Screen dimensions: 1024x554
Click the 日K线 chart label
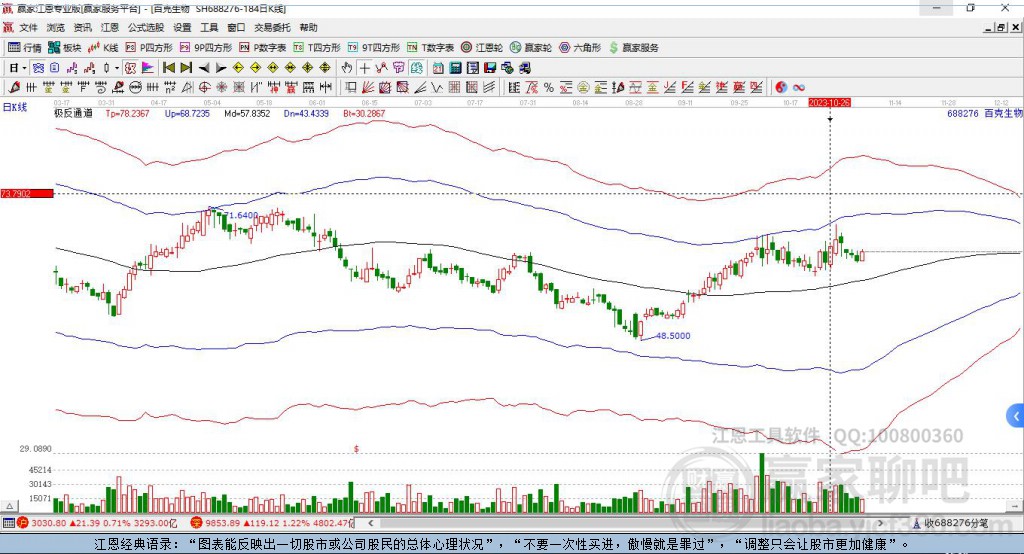(15, 107)
